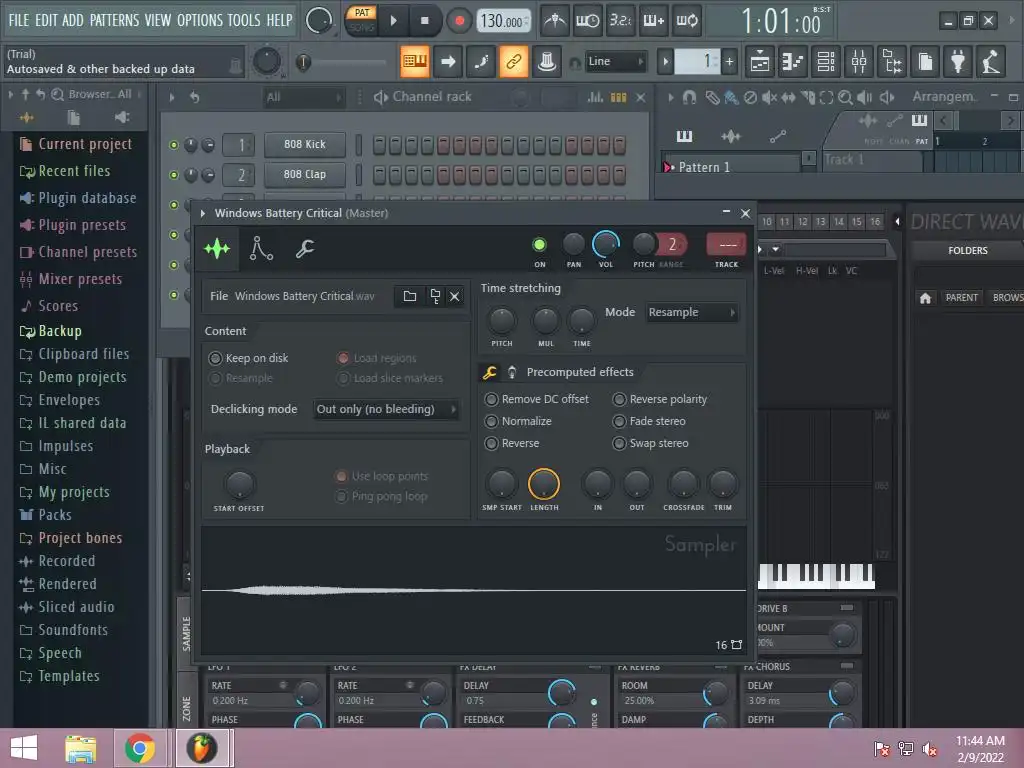The height and width of the screenshot is (768, 1024).
Task: Click the playlist zoom magnifier tool
Action: (845, 97)
